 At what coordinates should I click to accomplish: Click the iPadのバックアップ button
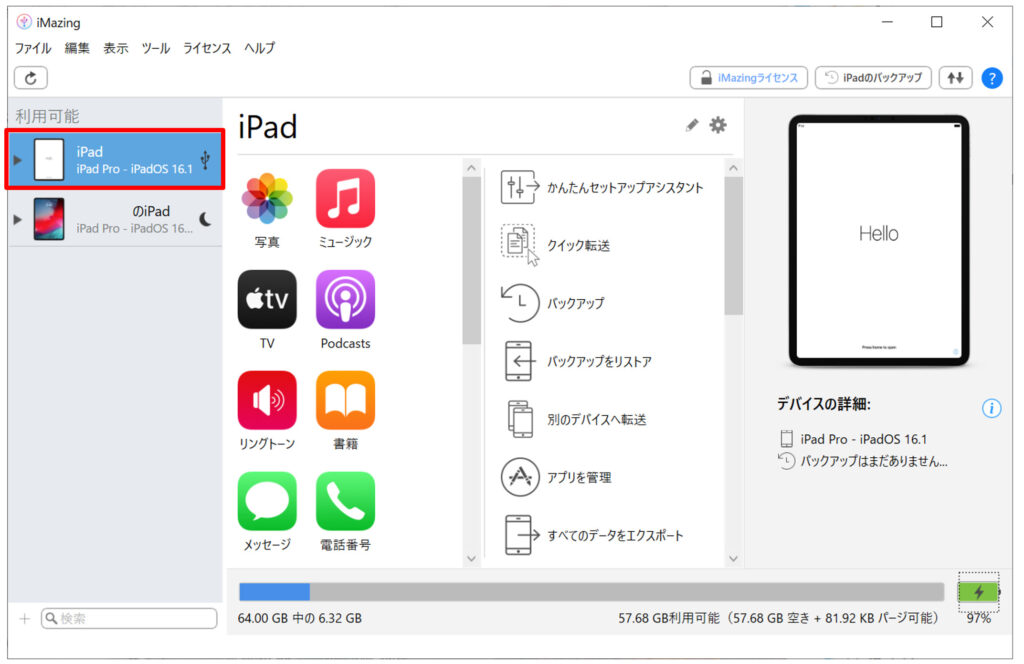click(873, 78)
